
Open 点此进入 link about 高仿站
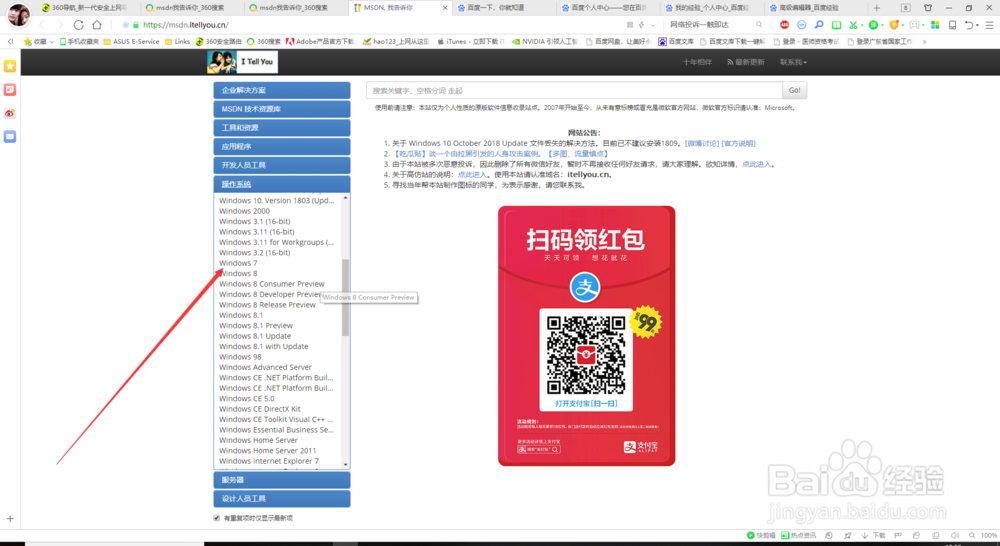click(472, 175)
